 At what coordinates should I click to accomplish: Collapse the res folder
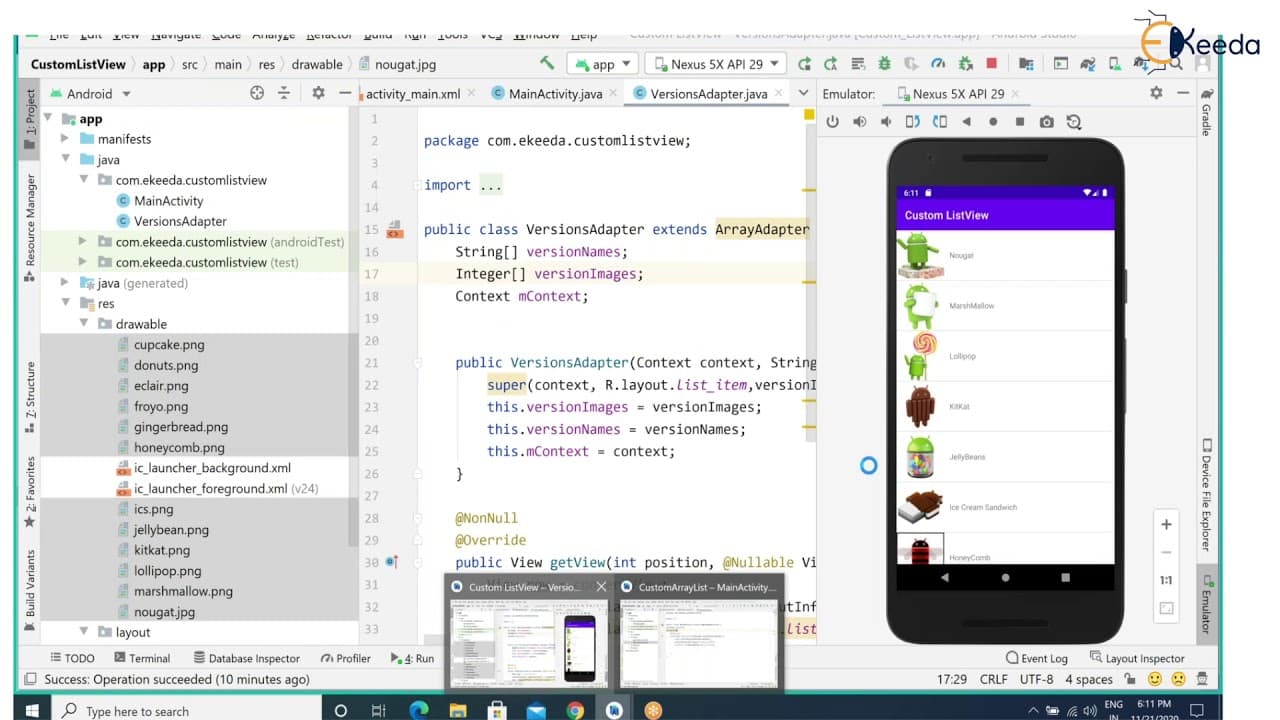click(x=65, y=303)
